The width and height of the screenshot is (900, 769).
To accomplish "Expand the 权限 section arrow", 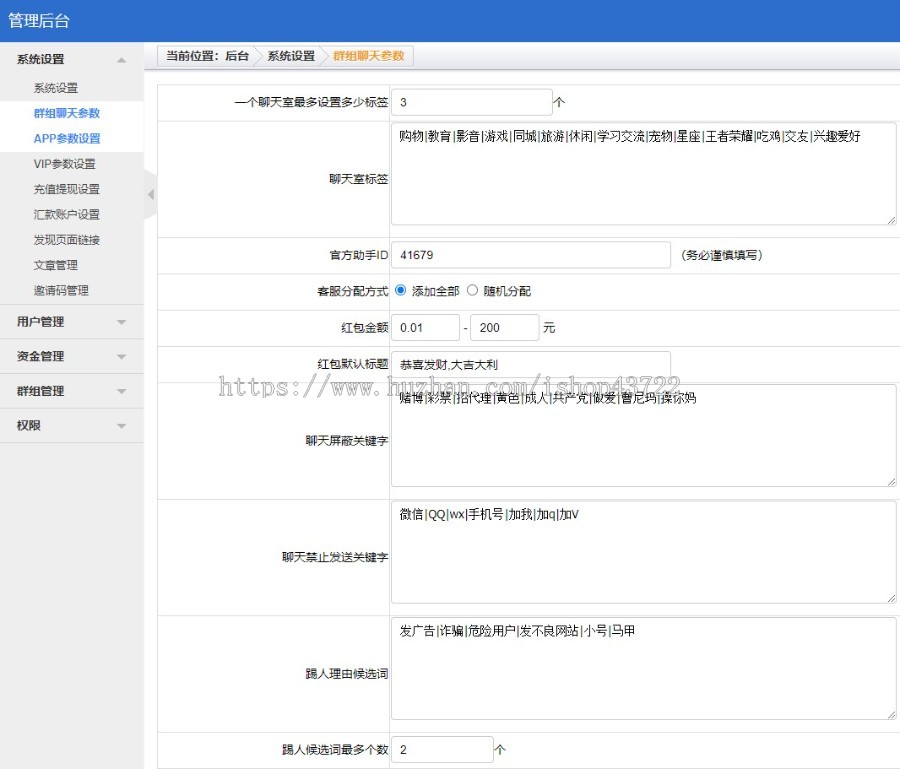I will click(x=121, y=426).
